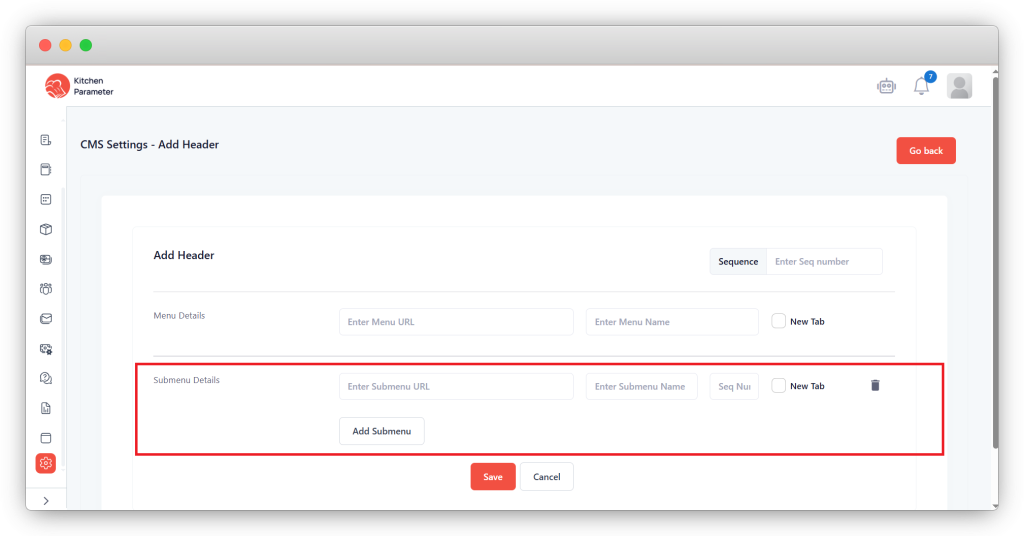Click the envelope icon in sidebar
The height and width of the screenshot is (536, 1024).
click(x=45, y=319)
